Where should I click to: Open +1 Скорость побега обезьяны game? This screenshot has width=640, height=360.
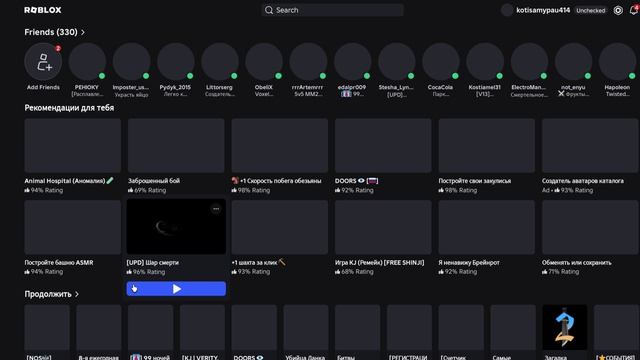(280, 146)
